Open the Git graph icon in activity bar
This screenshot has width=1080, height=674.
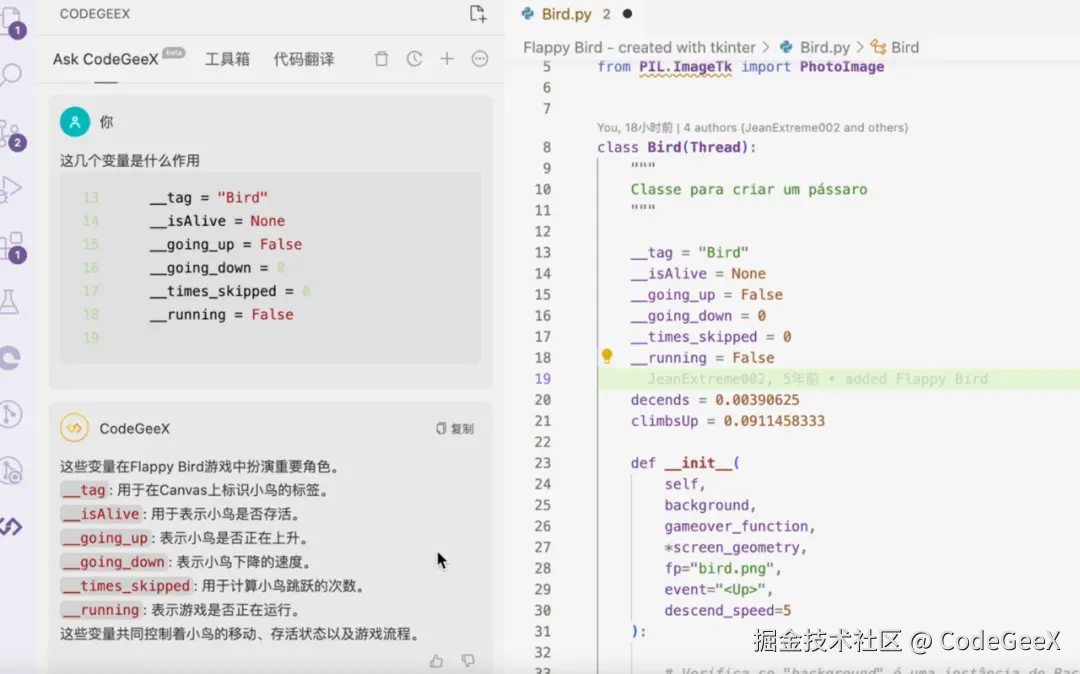(x=10, y=414)
